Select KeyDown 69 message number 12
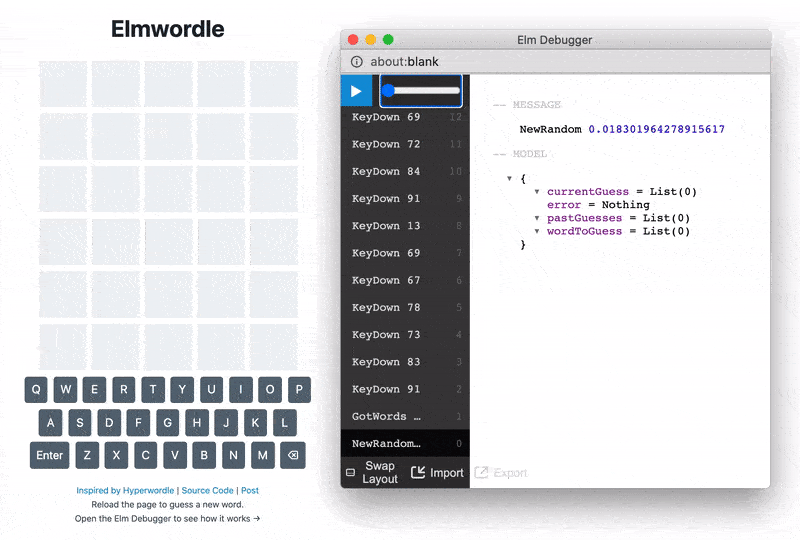Screen dimensions: 800x540 (405, 117)
